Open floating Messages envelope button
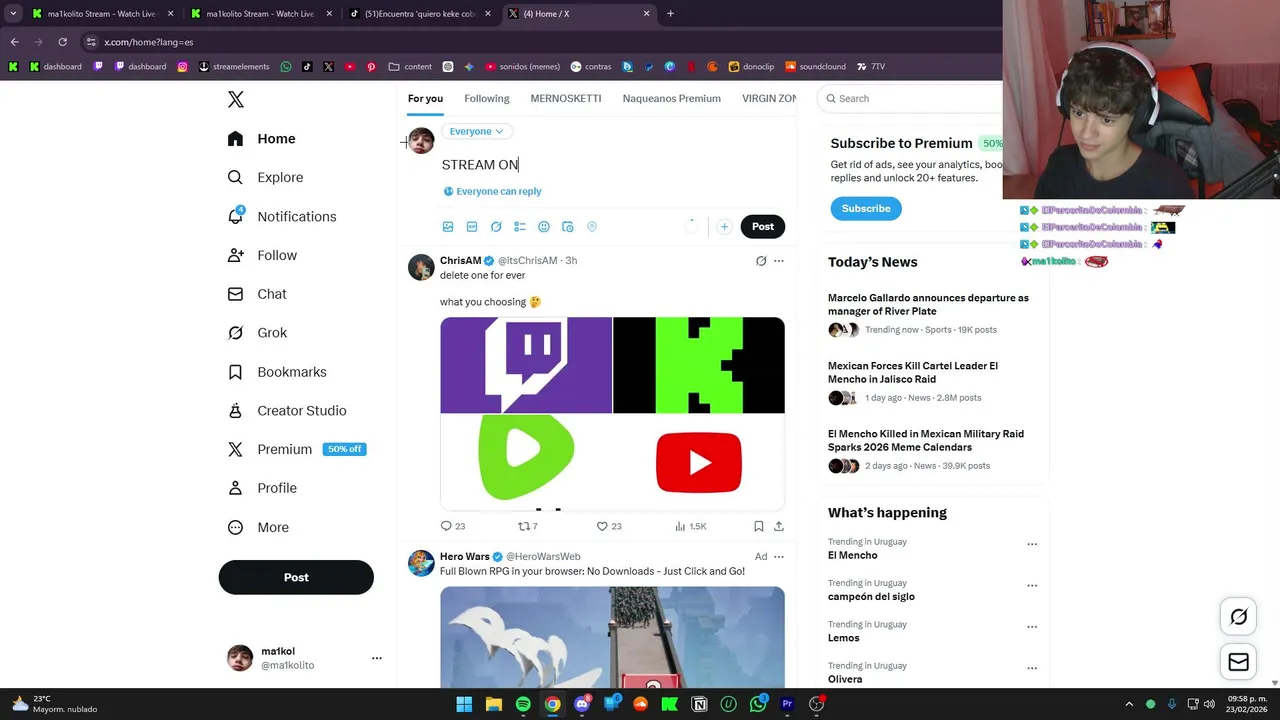The image size is (1280, 720). (1239, 662)
